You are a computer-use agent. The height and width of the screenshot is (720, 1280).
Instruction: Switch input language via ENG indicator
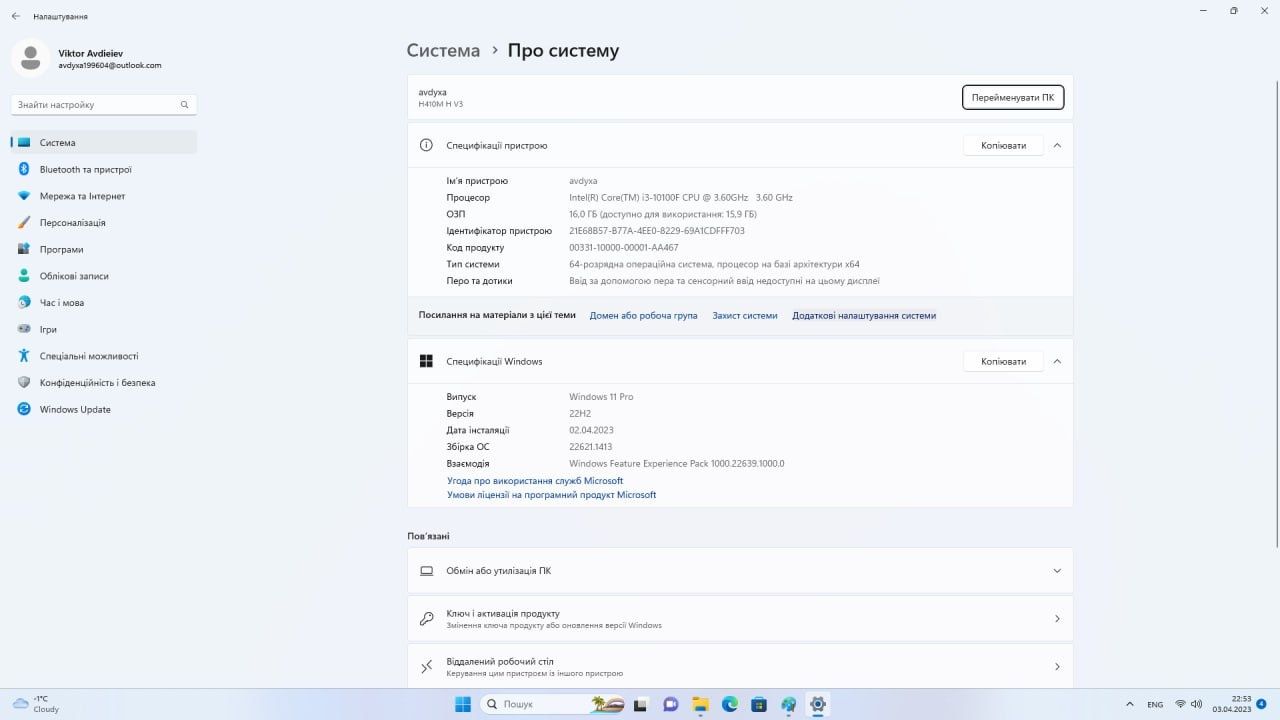[1155, 704]
